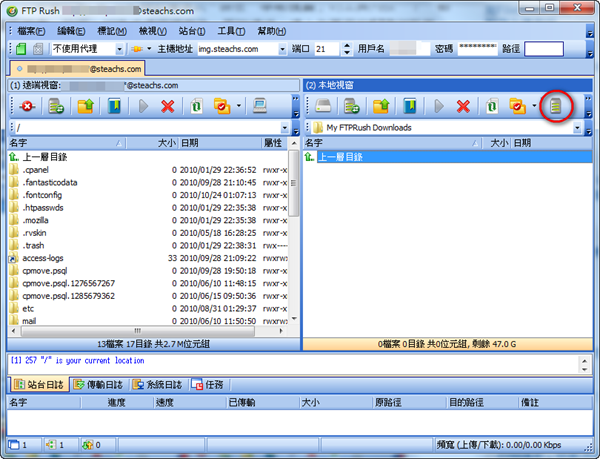Open the 檢視(V) menu
The height and width of the screenshot is (459, 600).
tap(153, 31)
